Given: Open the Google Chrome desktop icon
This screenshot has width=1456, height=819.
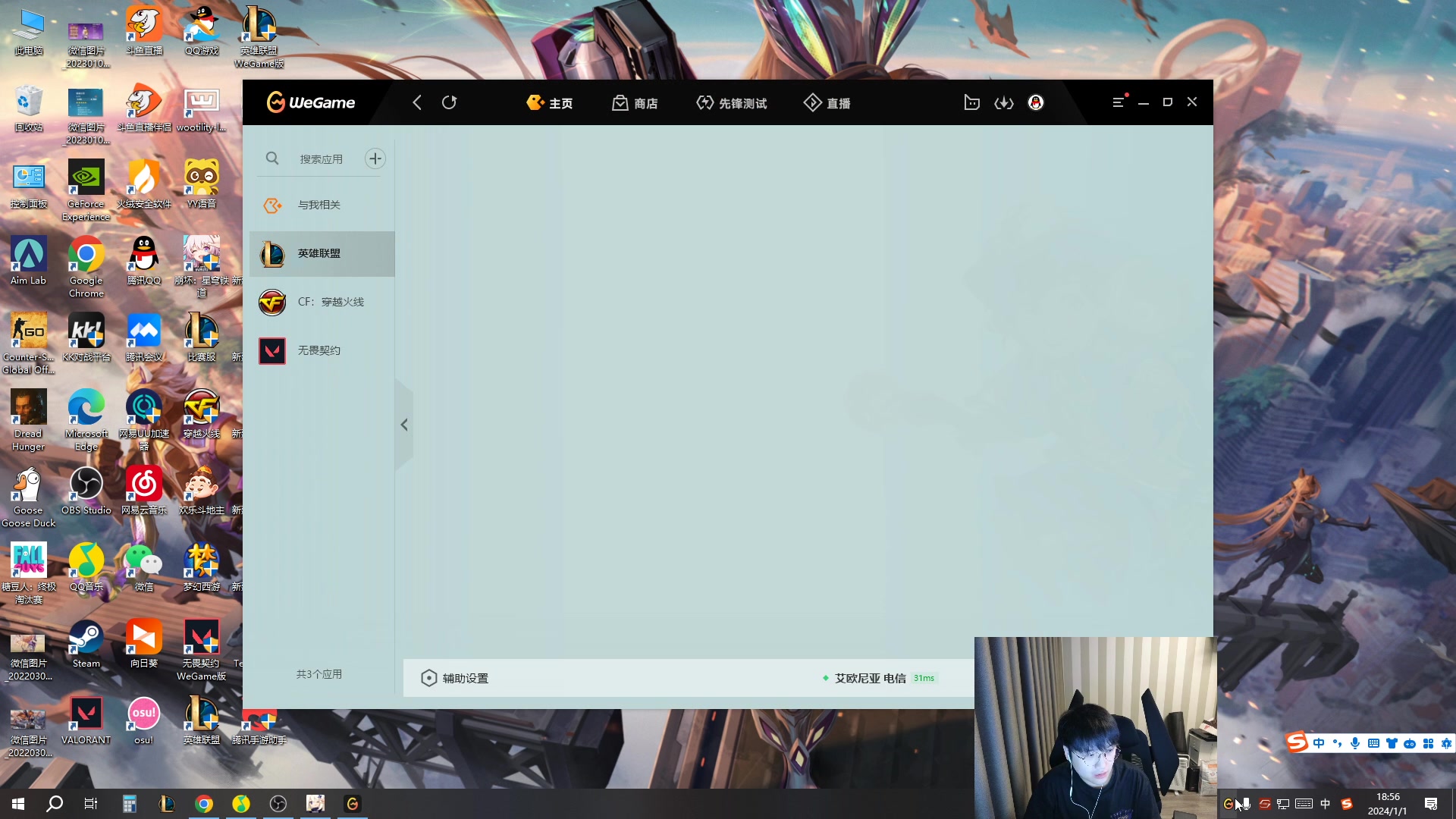Looking at the screenshot, I should coord(86,267).
